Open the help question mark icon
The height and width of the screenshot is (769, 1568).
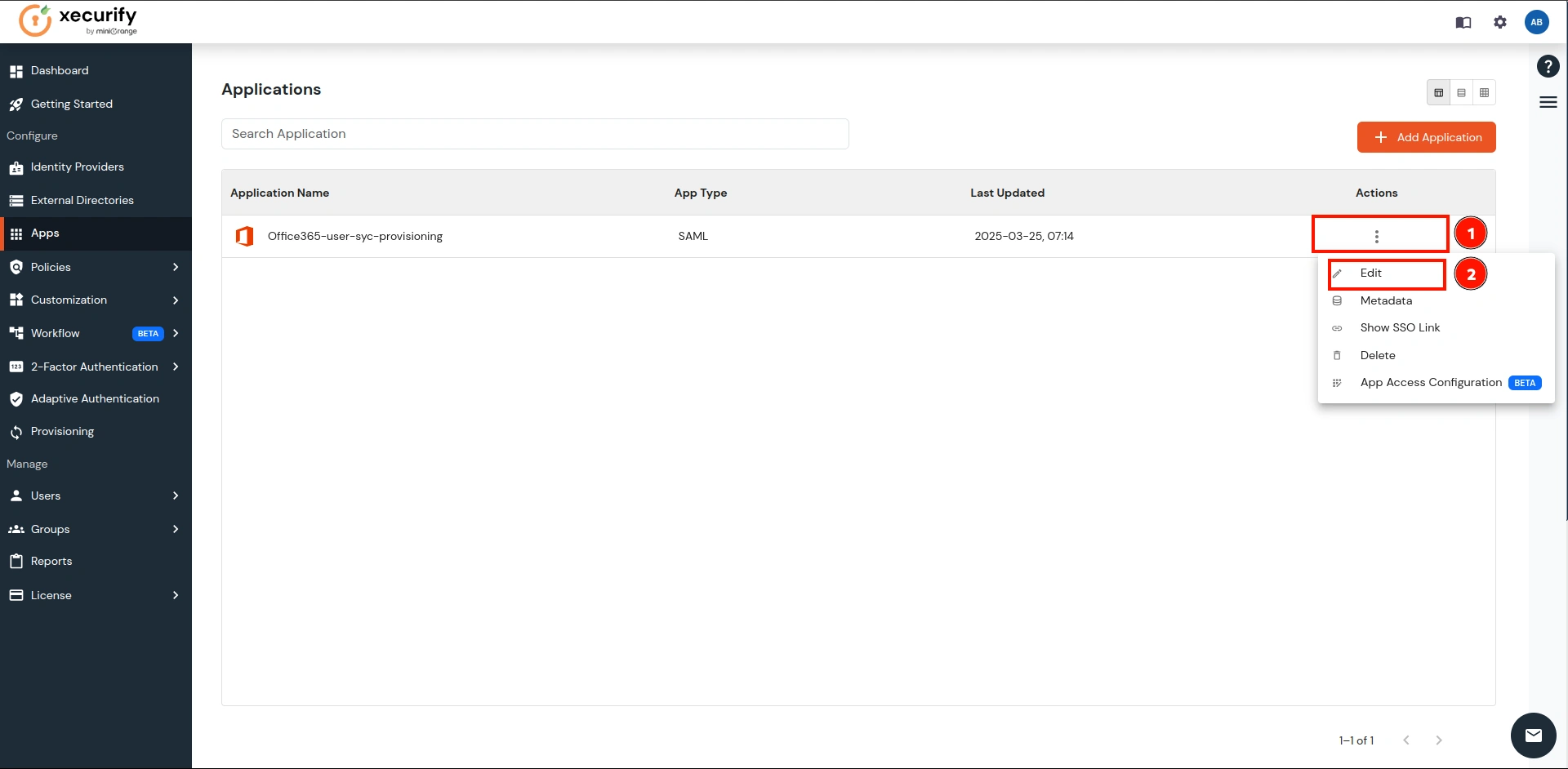tap(1548, 66)
